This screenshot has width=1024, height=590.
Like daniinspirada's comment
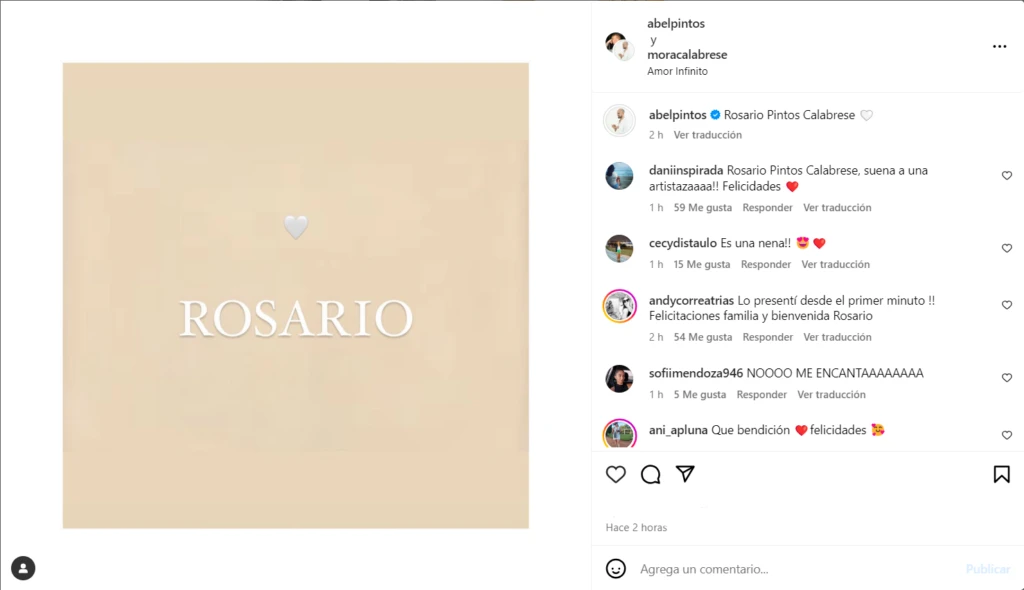(x=1006, y=176)
